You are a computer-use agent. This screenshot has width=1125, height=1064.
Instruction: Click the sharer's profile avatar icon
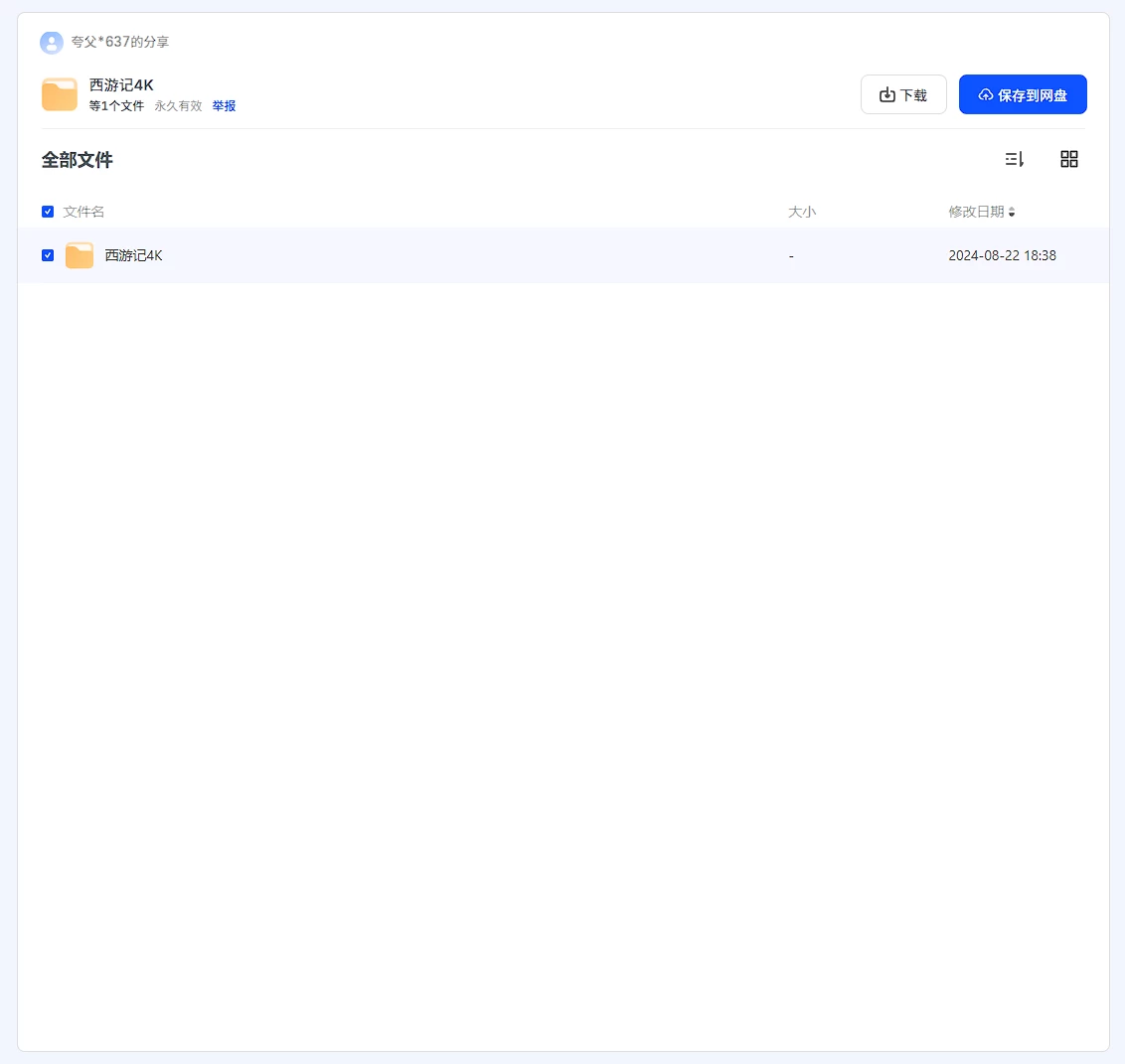(52, 43)
